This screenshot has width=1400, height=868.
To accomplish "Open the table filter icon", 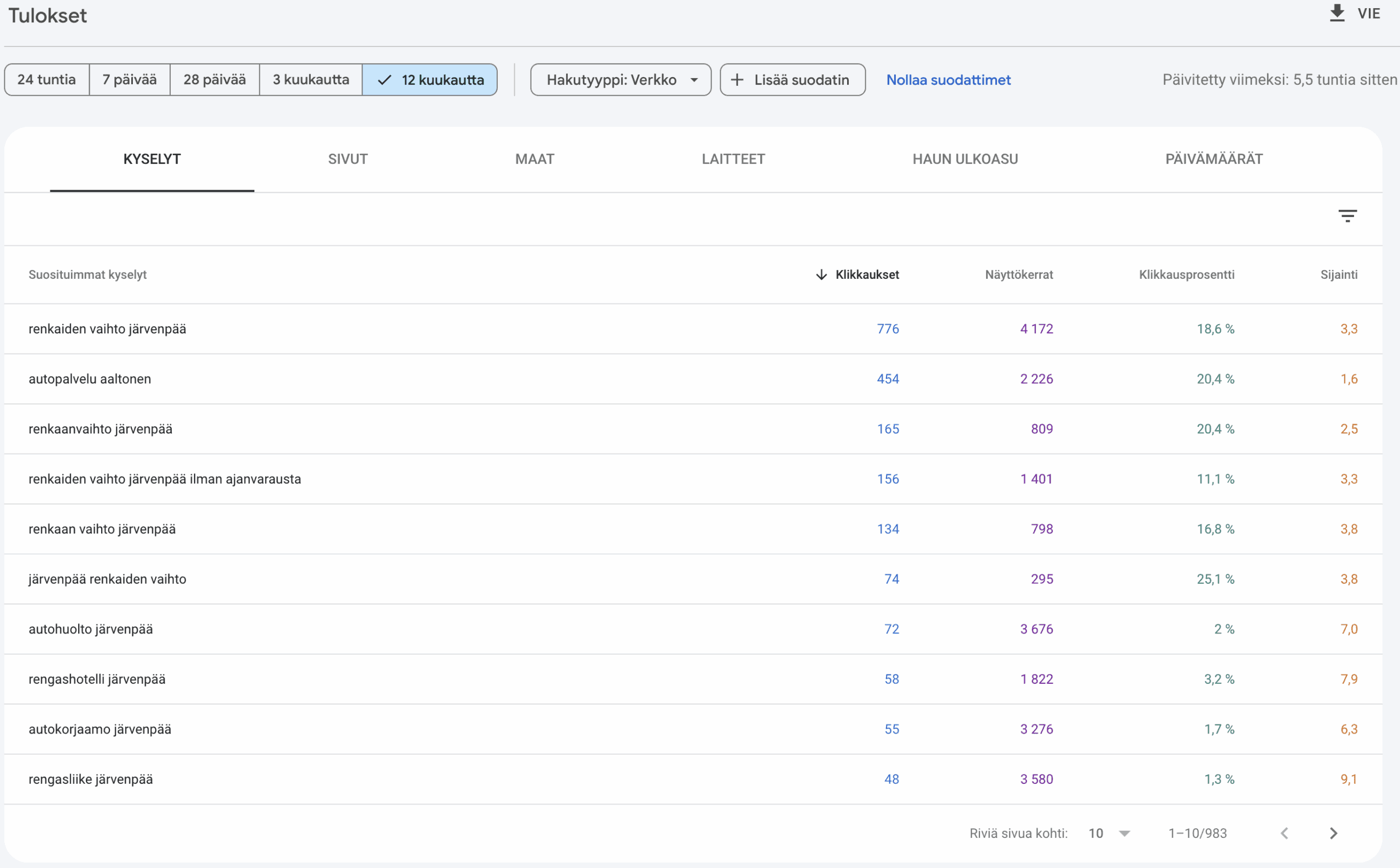I will 1347,216.
